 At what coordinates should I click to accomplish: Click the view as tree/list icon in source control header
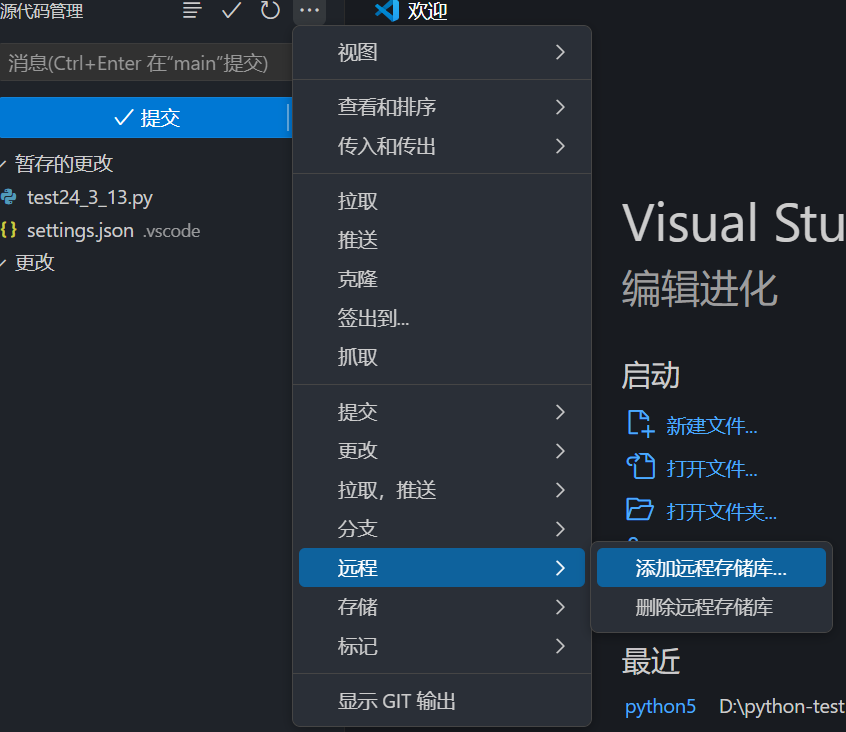tap(192, 10)
